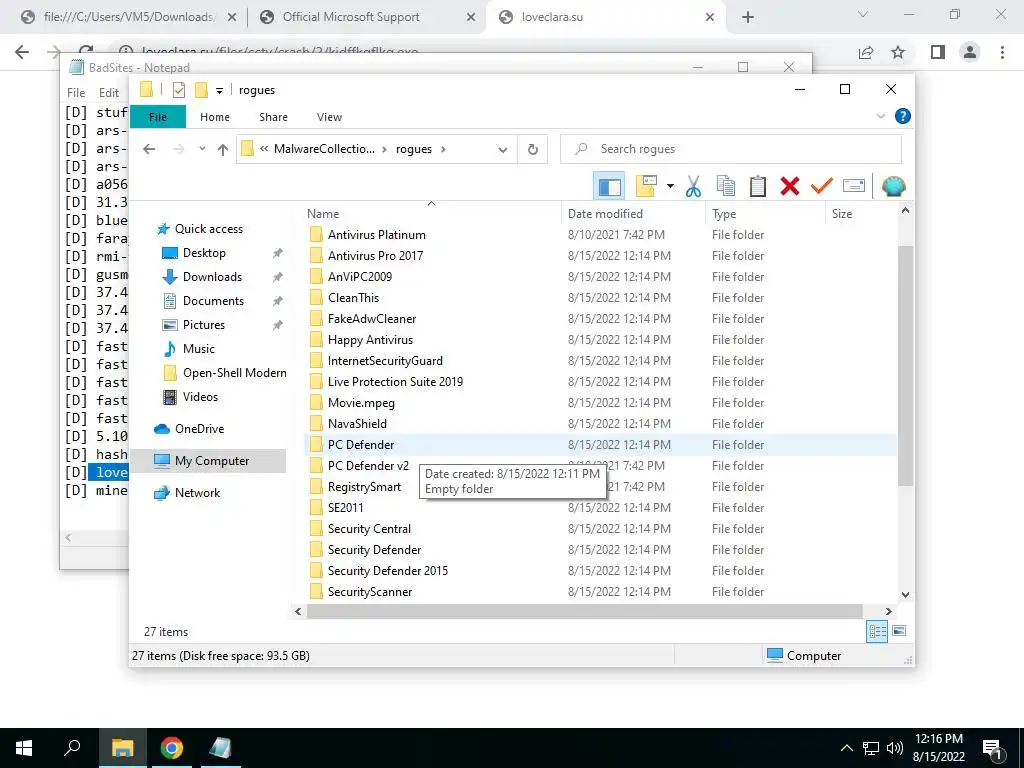Expand the address bar history dropdown
Screen dimensions: 1024x768
tap(503, 150)
